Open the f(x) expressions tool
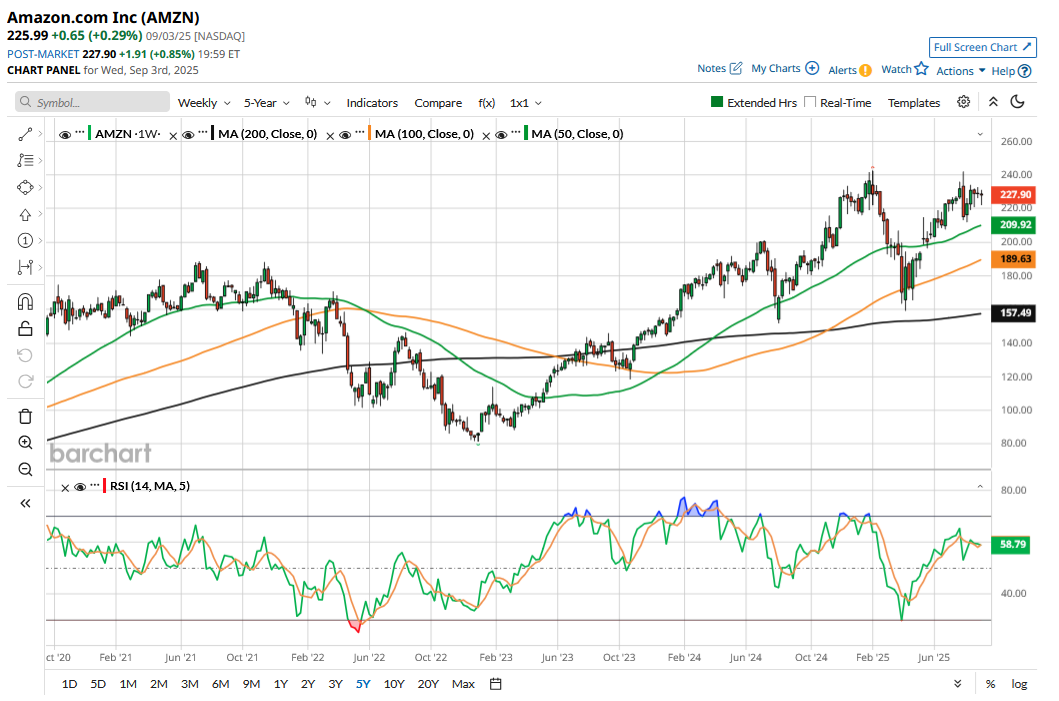1059x701 pixels. pos(486,103)
